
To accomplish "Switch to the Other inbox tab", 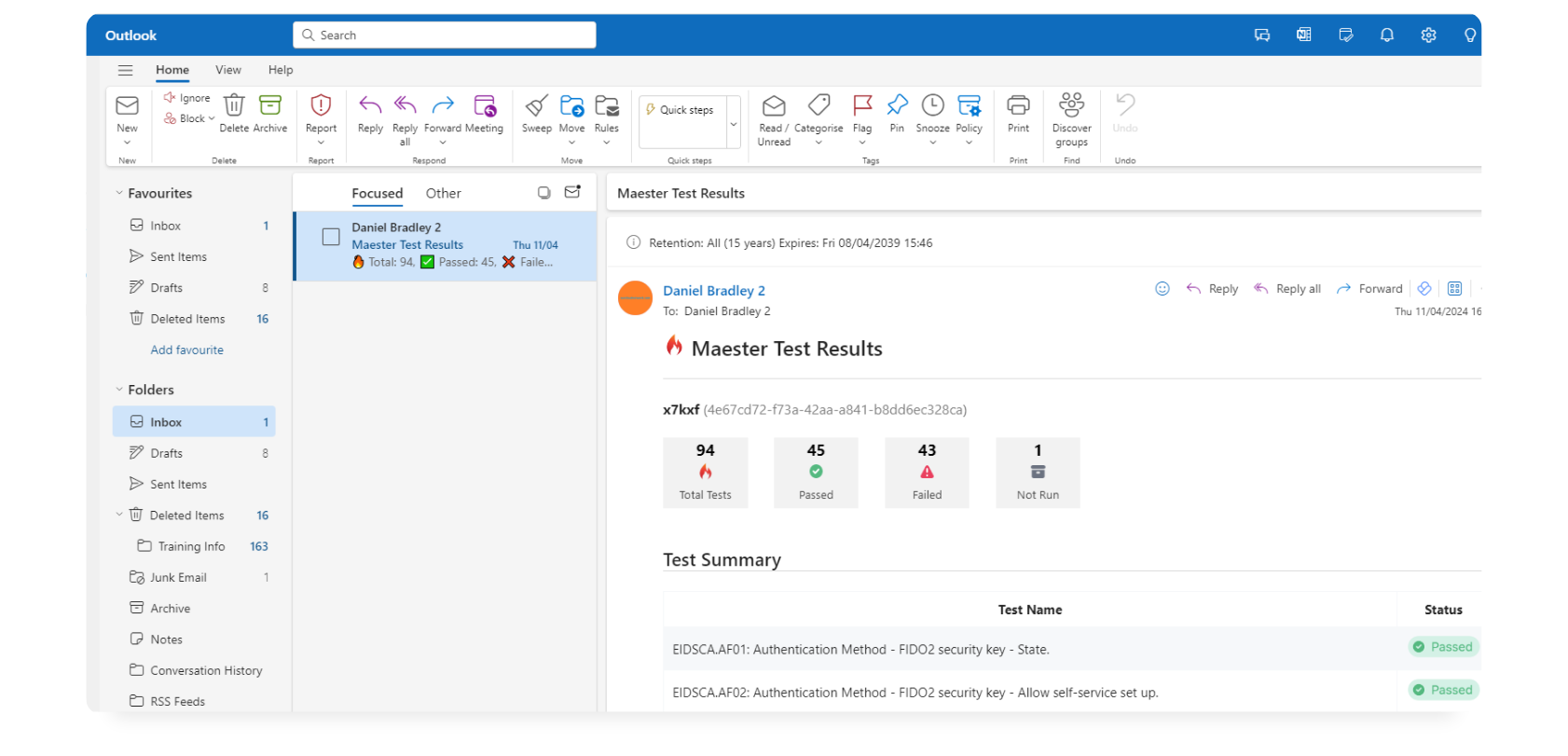I will point(443,194).
